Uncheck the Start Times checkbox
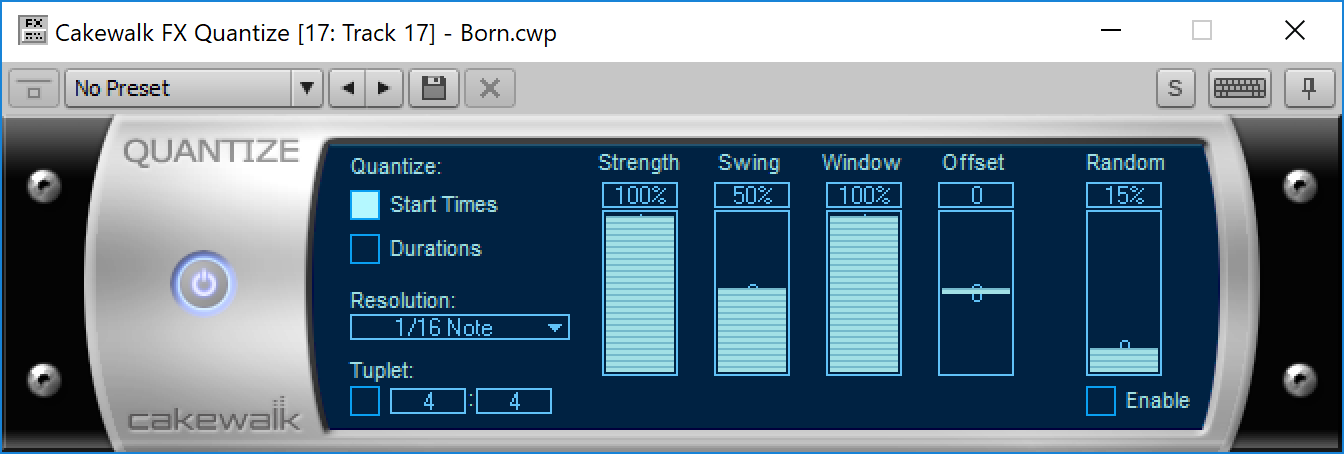This screenshot has height=454, width=1344. coord(365,204)
